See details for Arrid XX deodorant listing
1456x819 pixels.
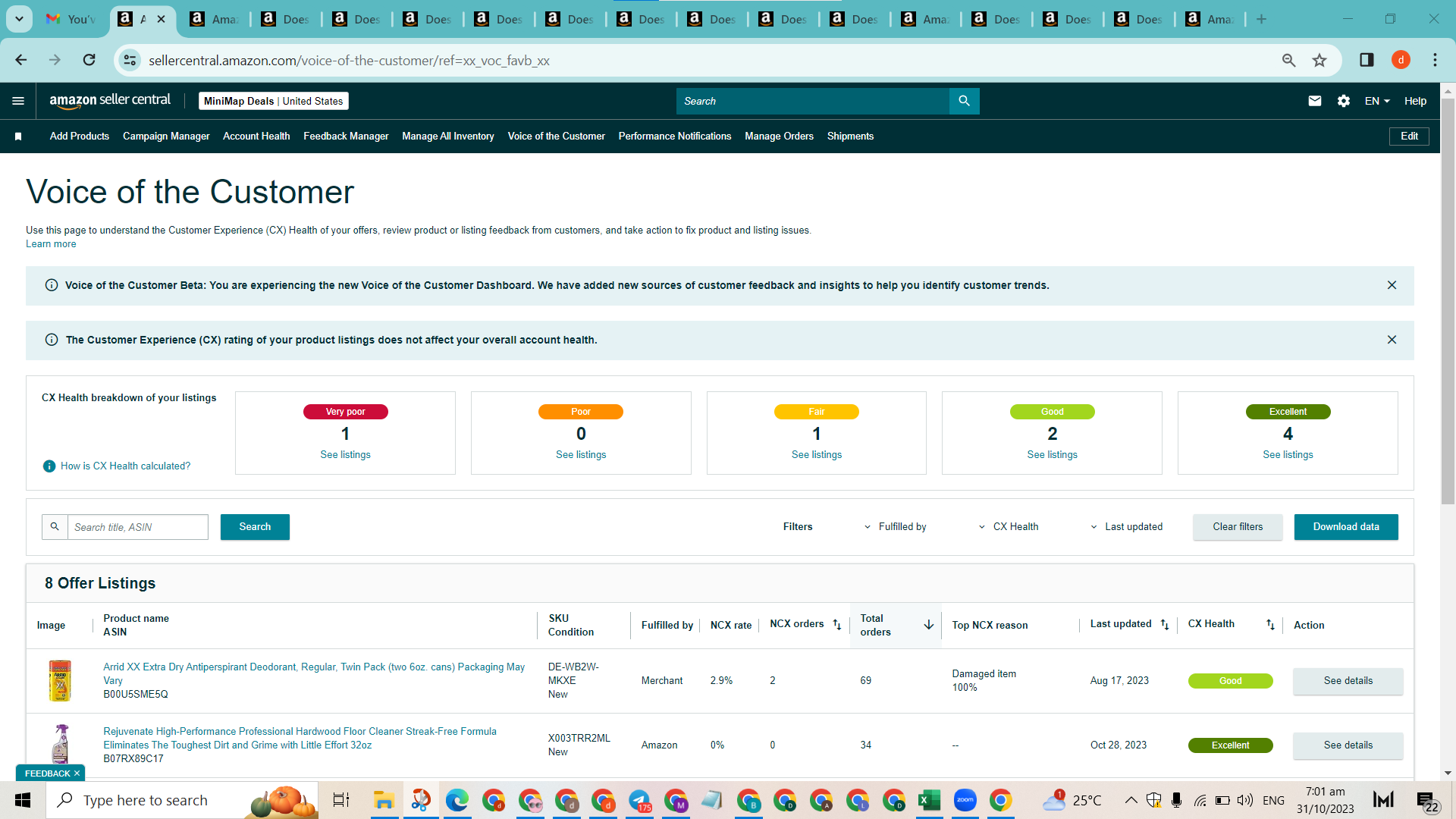pos(1348,681)
